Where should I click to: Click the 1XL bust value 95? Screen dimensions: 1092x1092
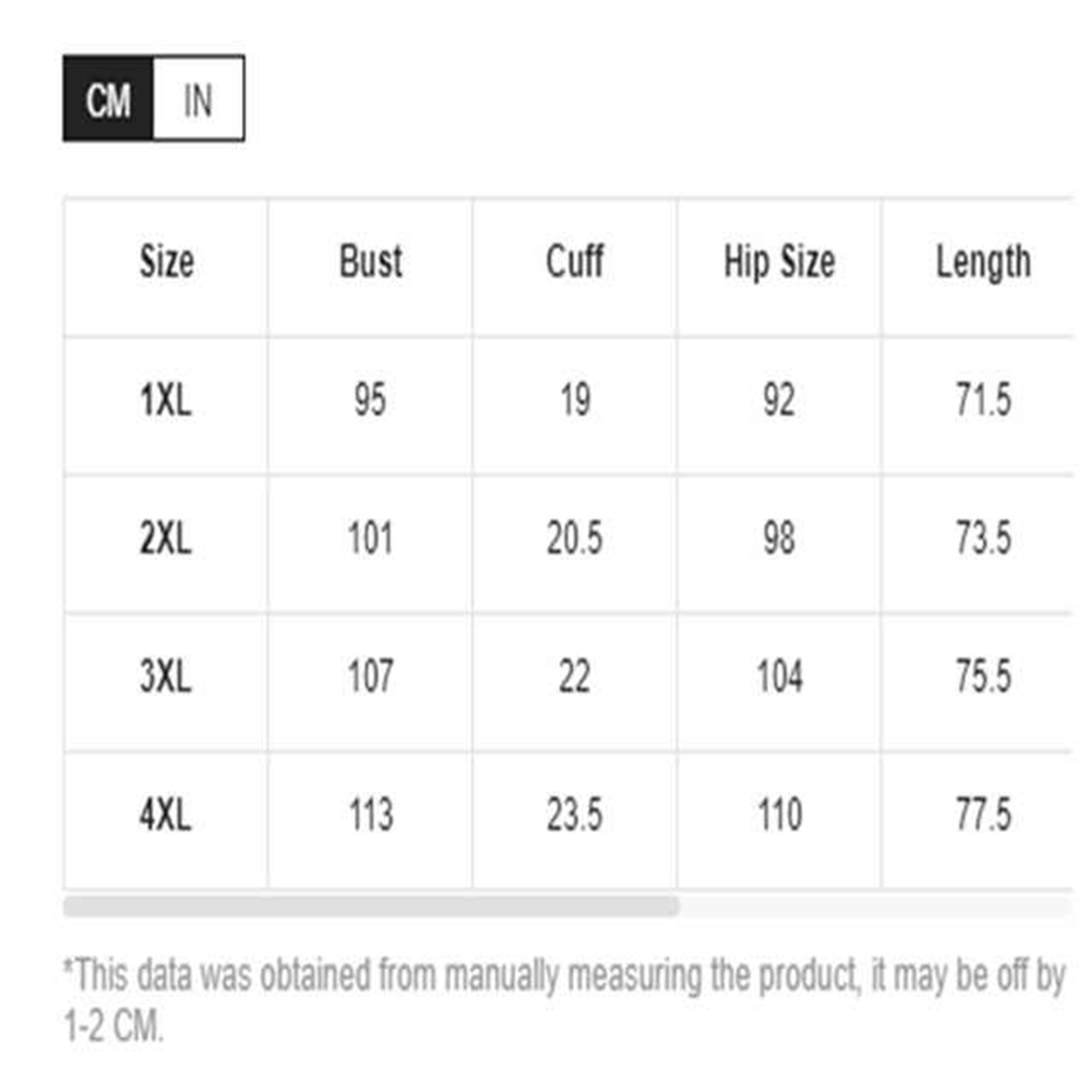coord(369,401)
